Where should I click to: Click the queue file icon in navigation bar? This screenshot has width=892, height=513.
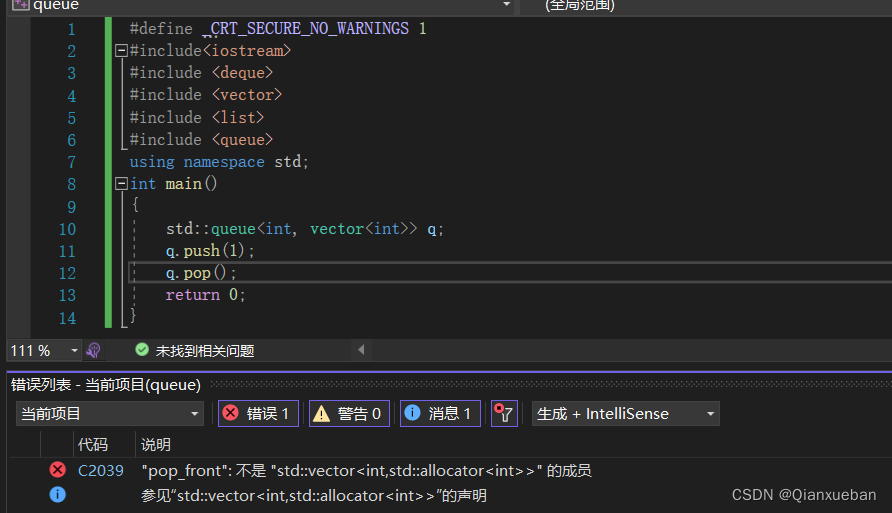tap(21, 5)
